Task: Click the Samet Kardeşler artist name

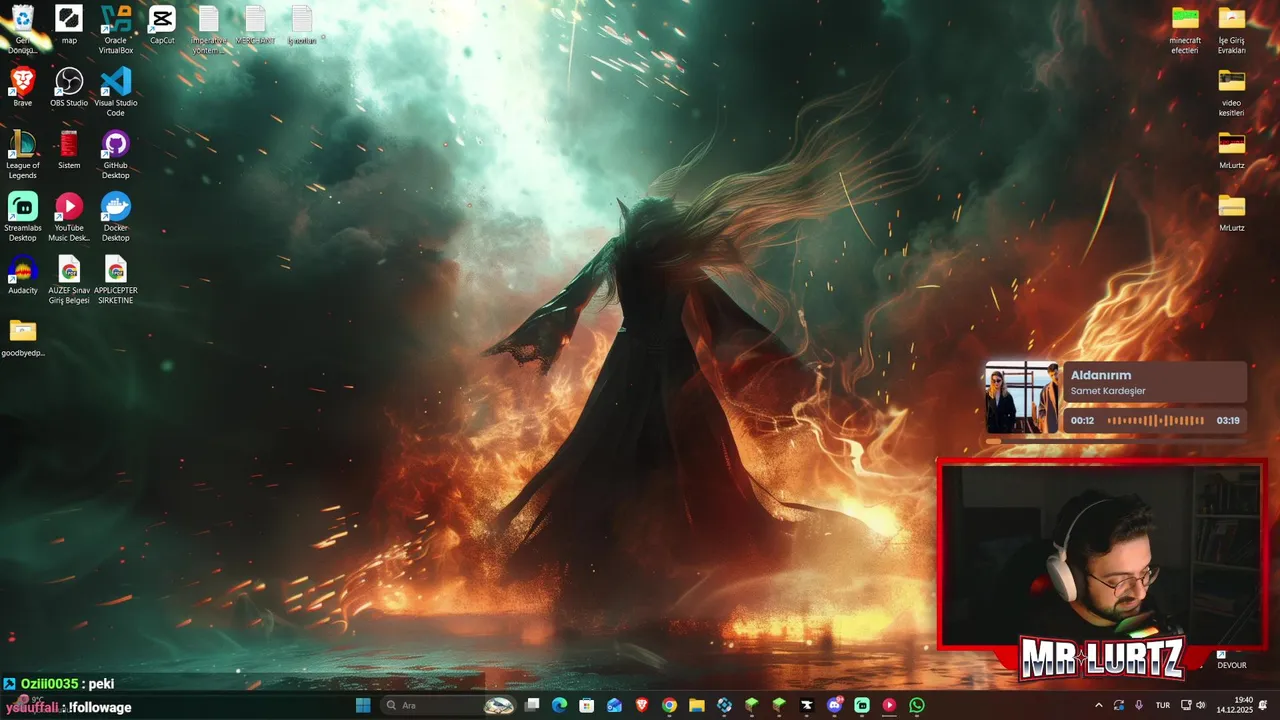Action: [x=1108, y=391]
